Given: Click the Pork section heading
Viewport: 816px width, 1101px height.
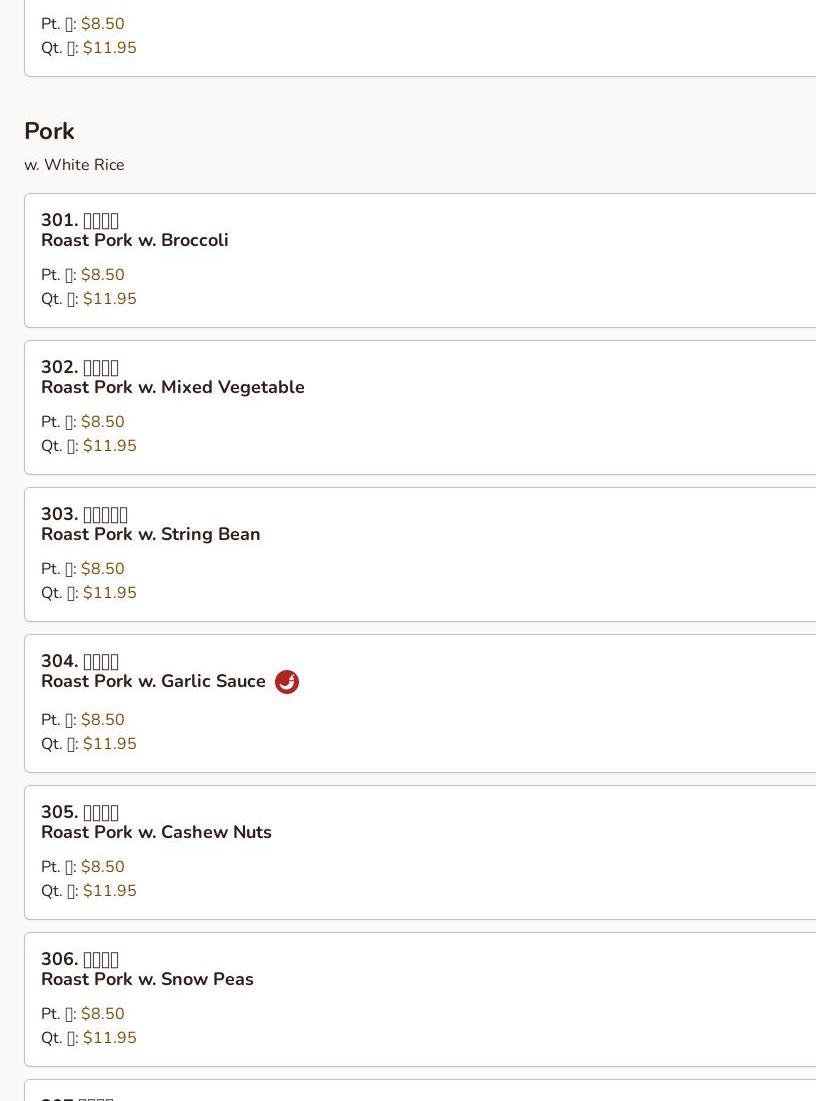Looking at the screenshot, I should (x=49, y=131).
